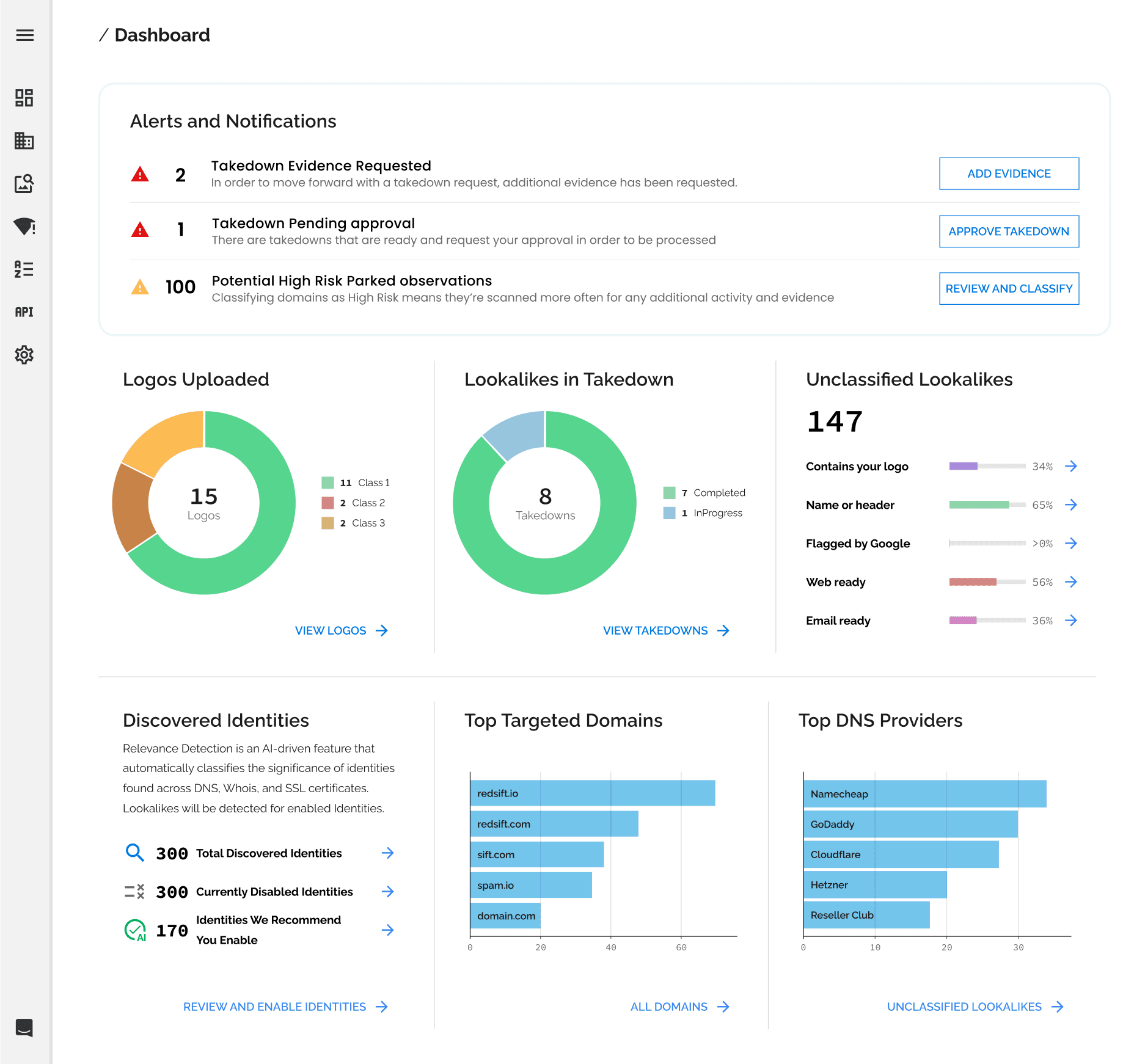The width and height of the screenshot is (1145, 1064).
Task: Expand Total Discovered Identities via its arrow
Action: coord(388,853)
